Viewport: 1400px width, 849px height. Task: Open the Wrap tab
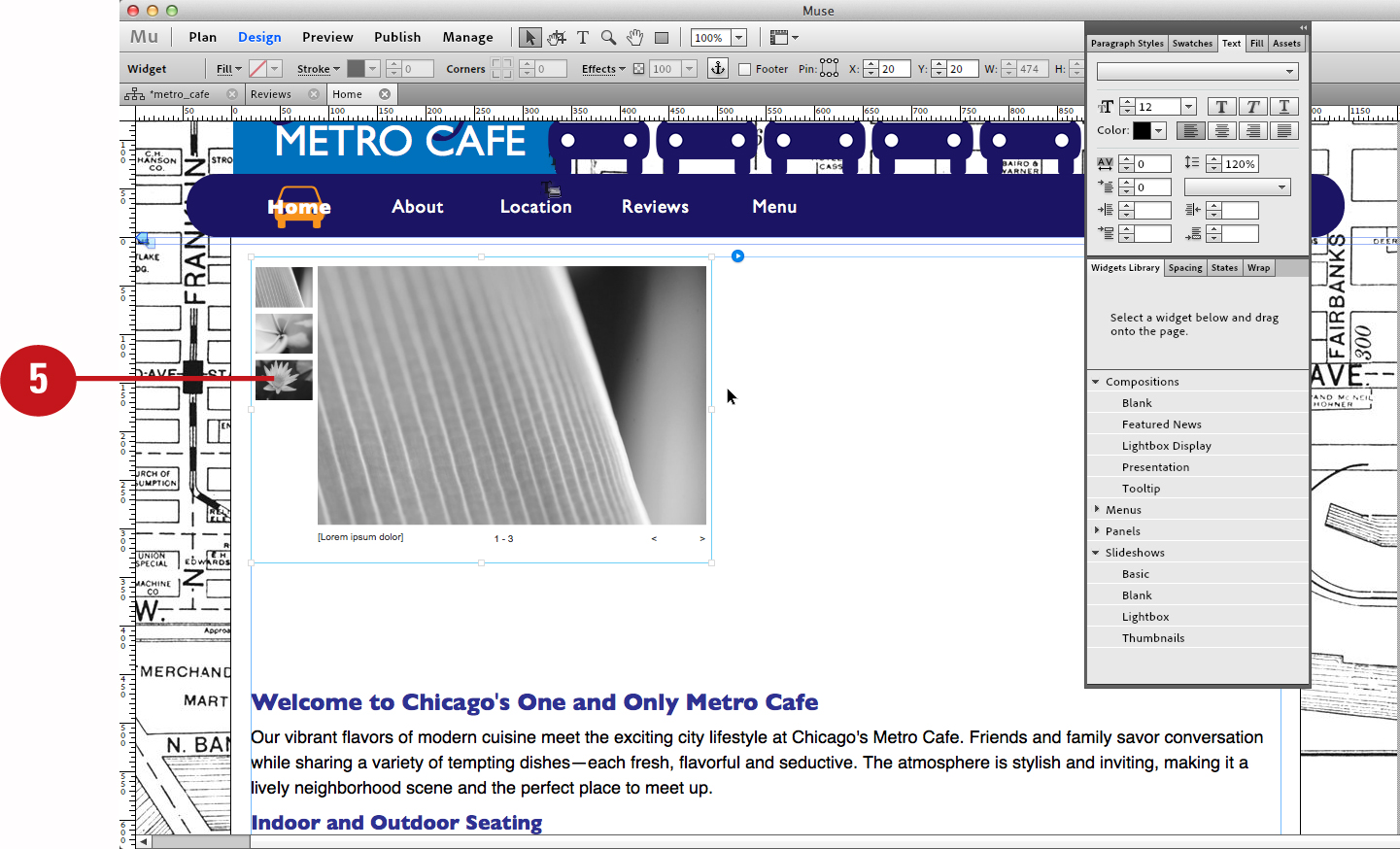point(1258,268)
